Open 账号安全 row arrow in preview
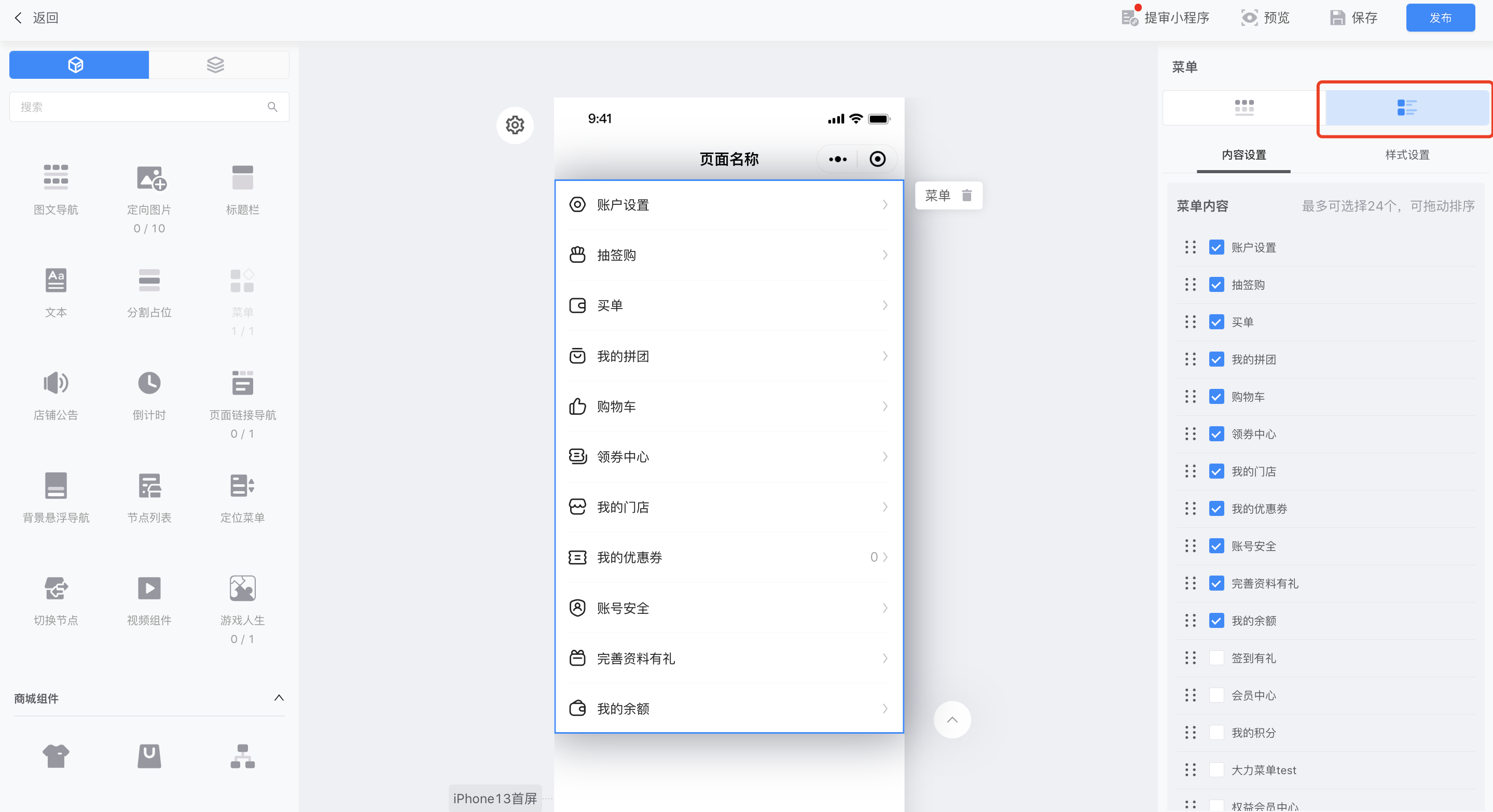The image size is (1493, 812). [x=884, y=608]
